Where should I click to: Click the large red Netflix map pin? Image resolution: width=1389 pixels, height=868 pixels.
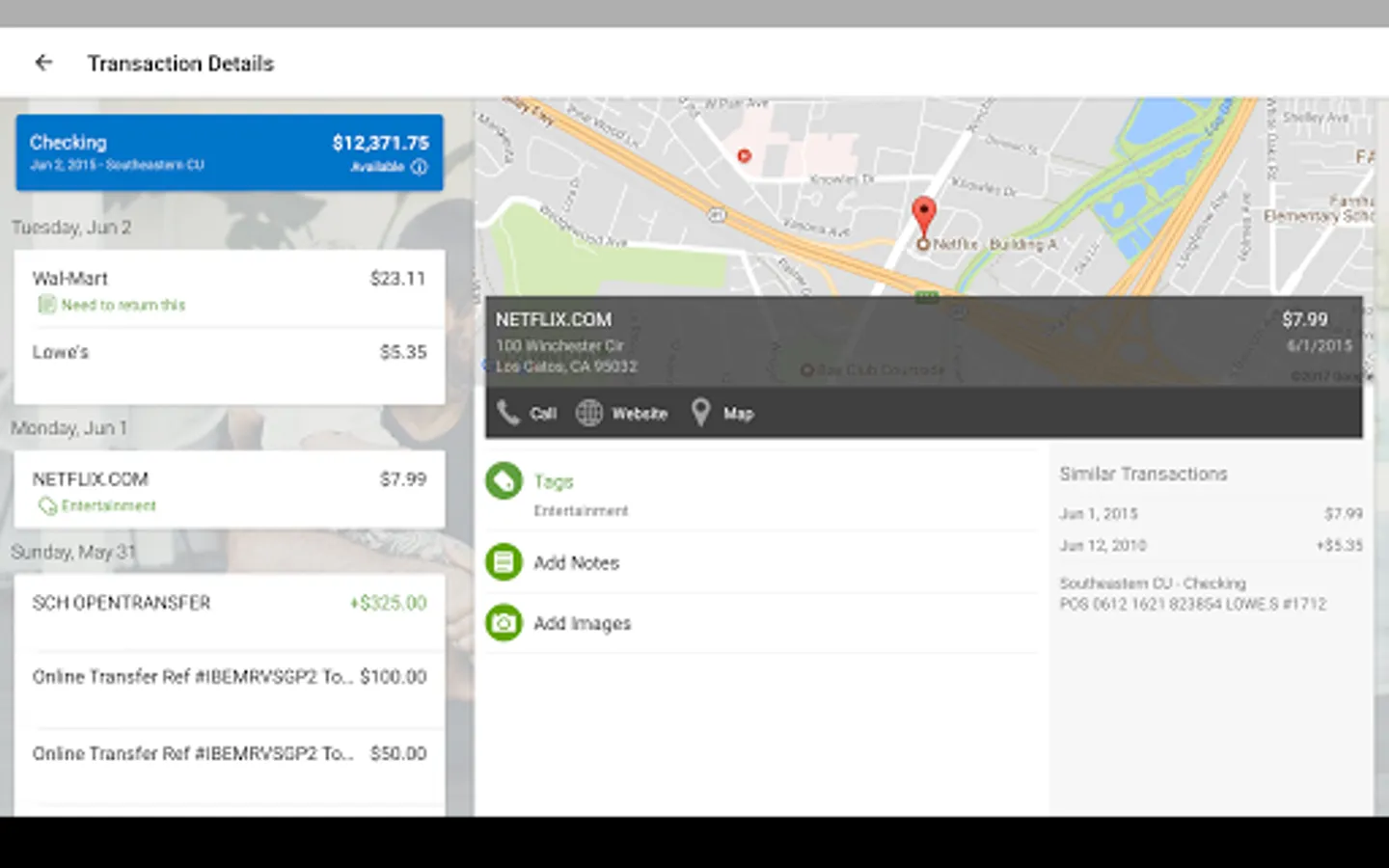tap(924, 216)
